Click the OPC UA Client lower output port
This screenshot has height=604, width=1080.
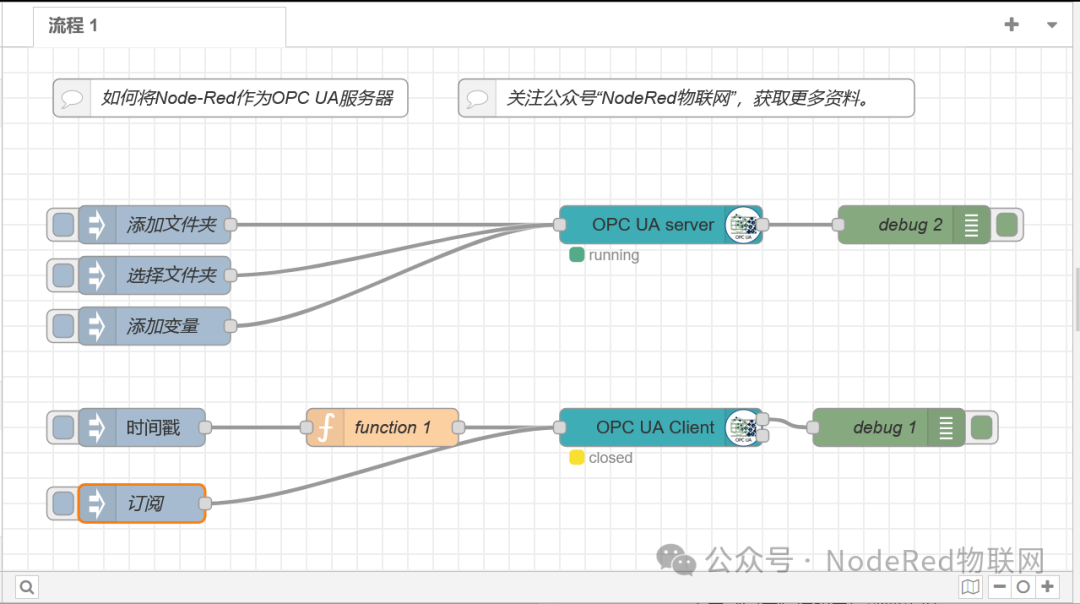click(762, 436)
